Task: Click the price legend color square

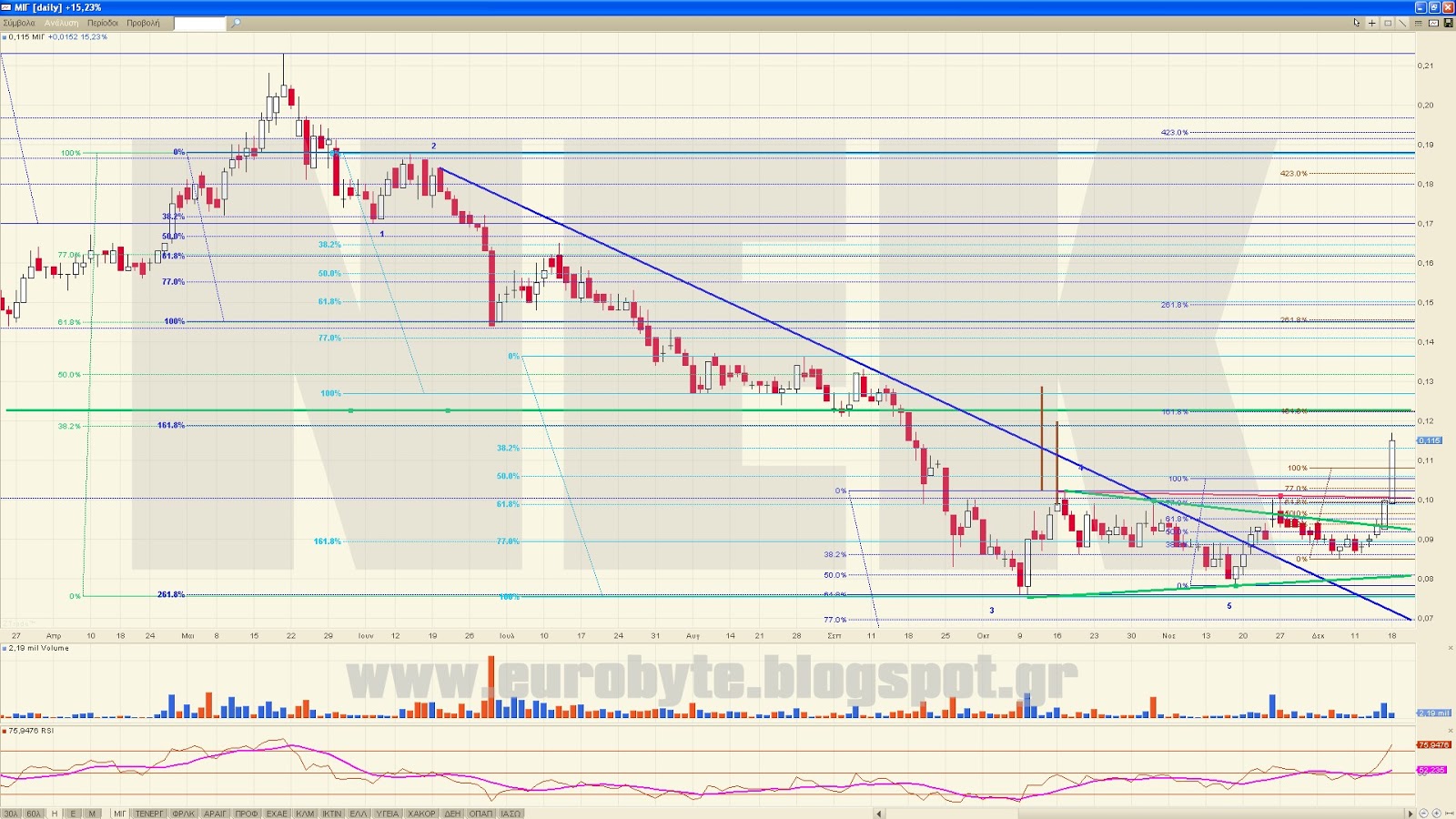Action: pyautogui.click(x=5, y=37)
